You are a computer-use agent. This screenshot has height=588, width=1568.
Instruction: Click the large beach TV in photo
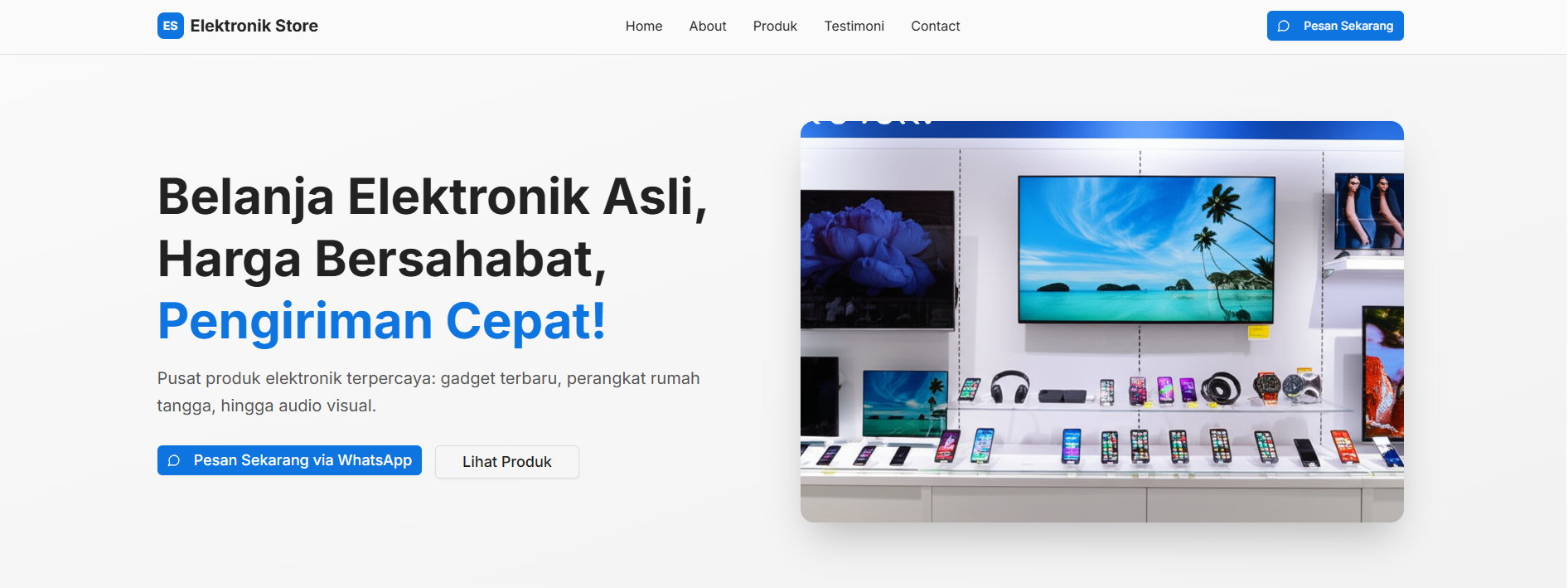click(1146, 249)
